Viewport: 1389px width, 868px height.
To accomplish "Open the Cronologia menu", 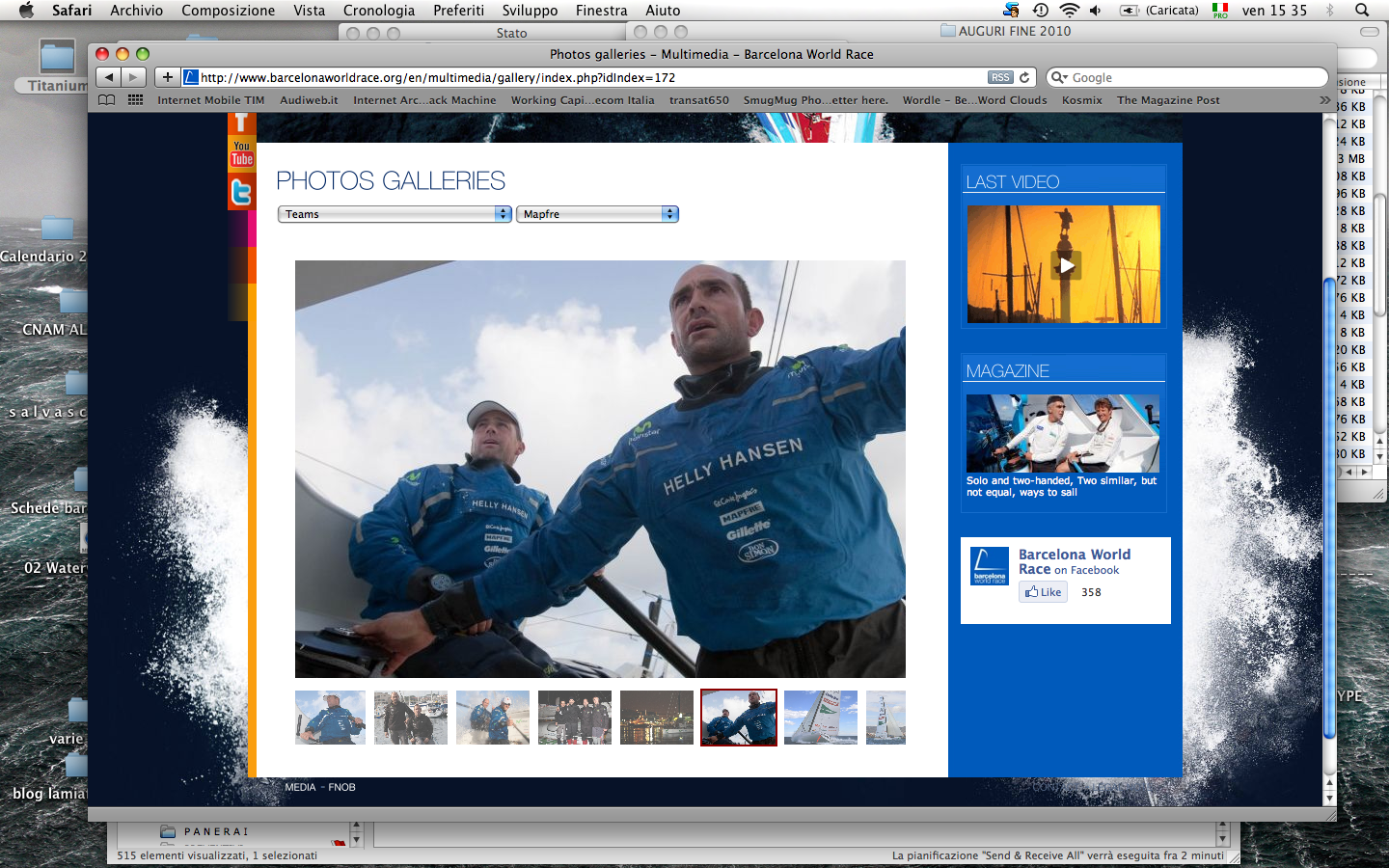I will click(379, 11).
